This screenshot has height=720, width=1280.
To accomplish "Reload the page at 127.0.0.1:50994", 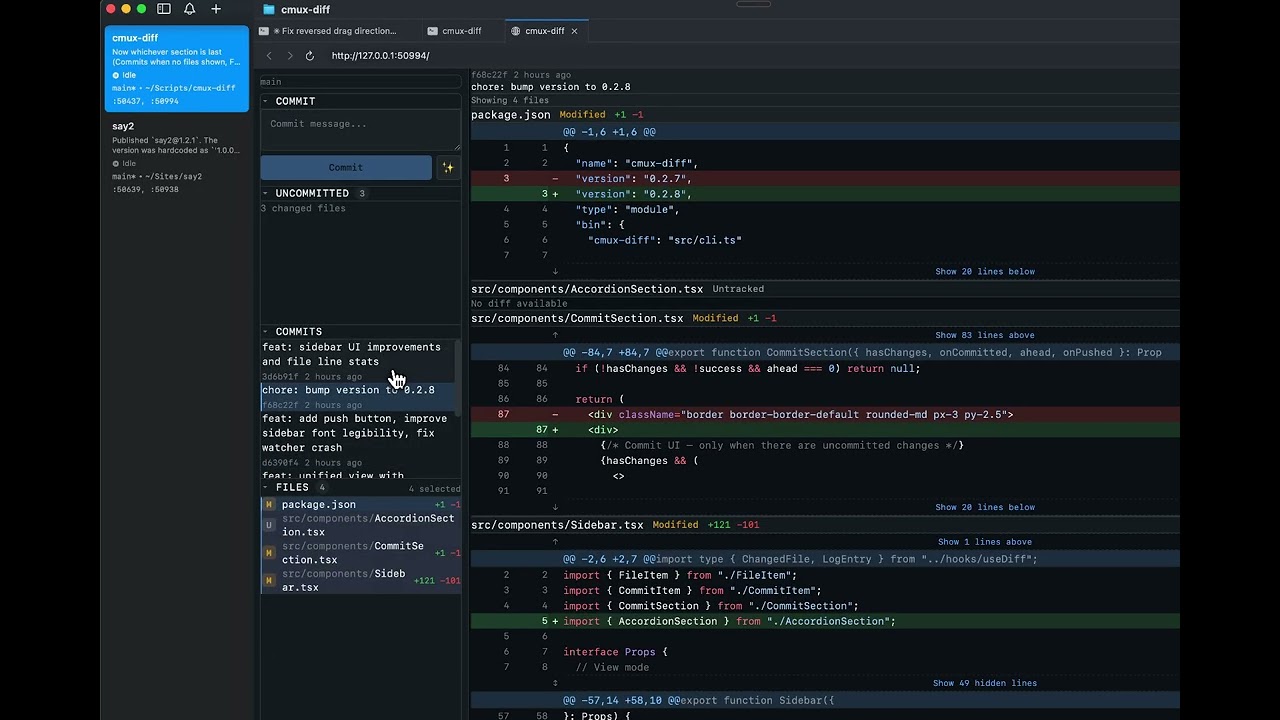I will pyautogui.click(x=310, y=56).
